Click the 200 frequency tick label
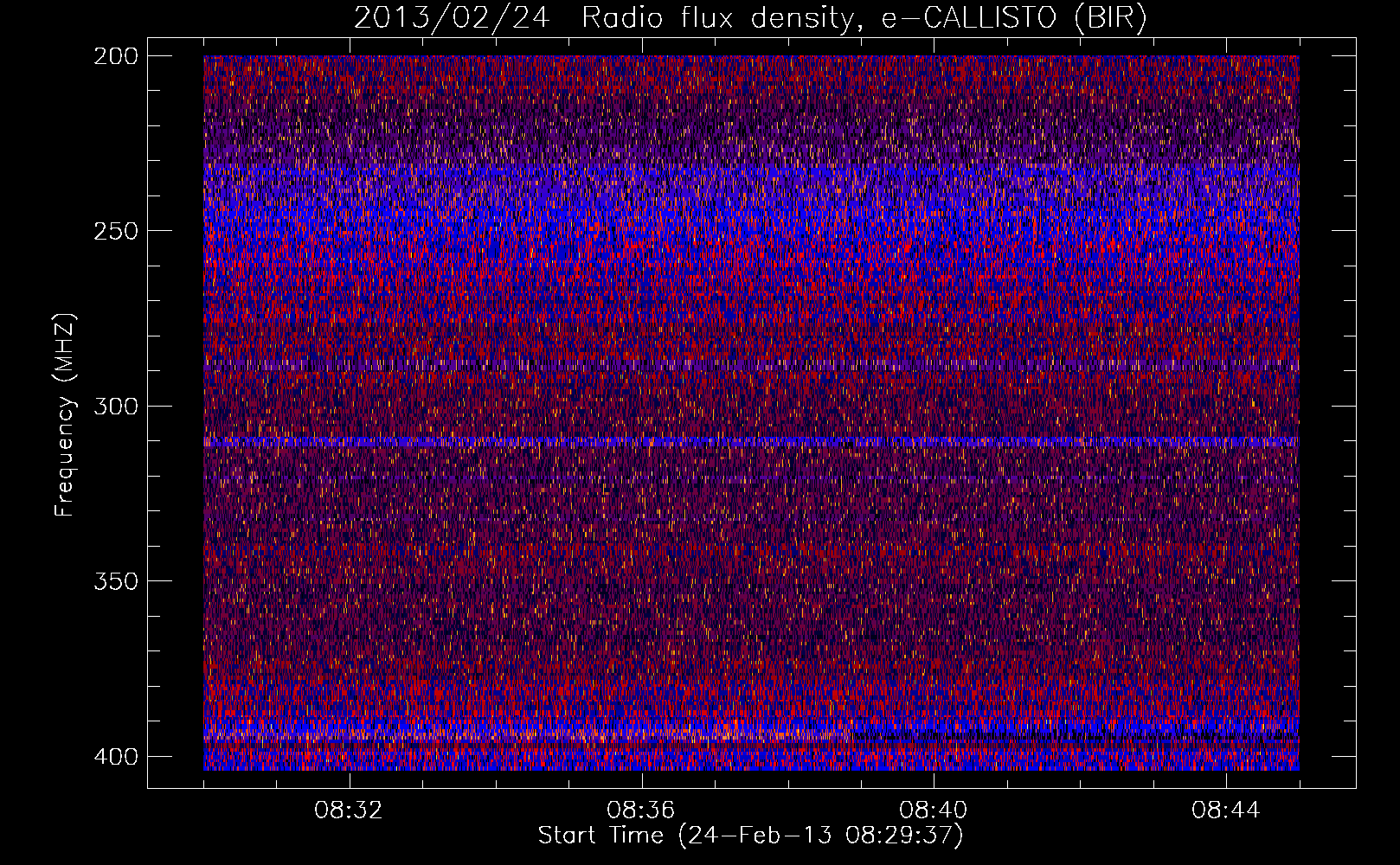Image resolution: width=1400 pixels, height=865 pixels. point(115,56)
